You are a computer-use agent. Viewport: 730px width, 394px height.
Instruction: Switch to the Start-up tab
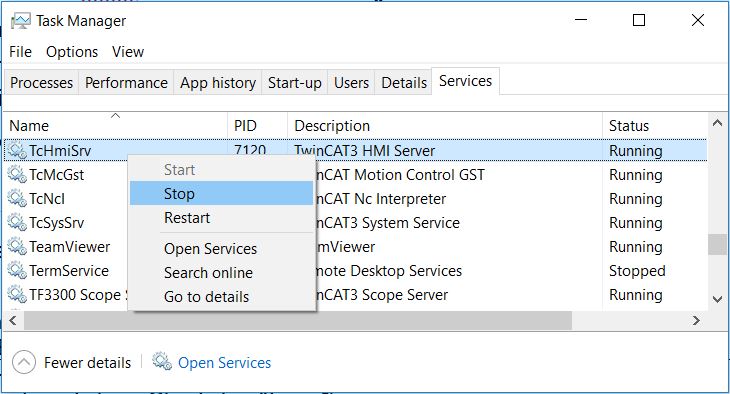(295, 82)
